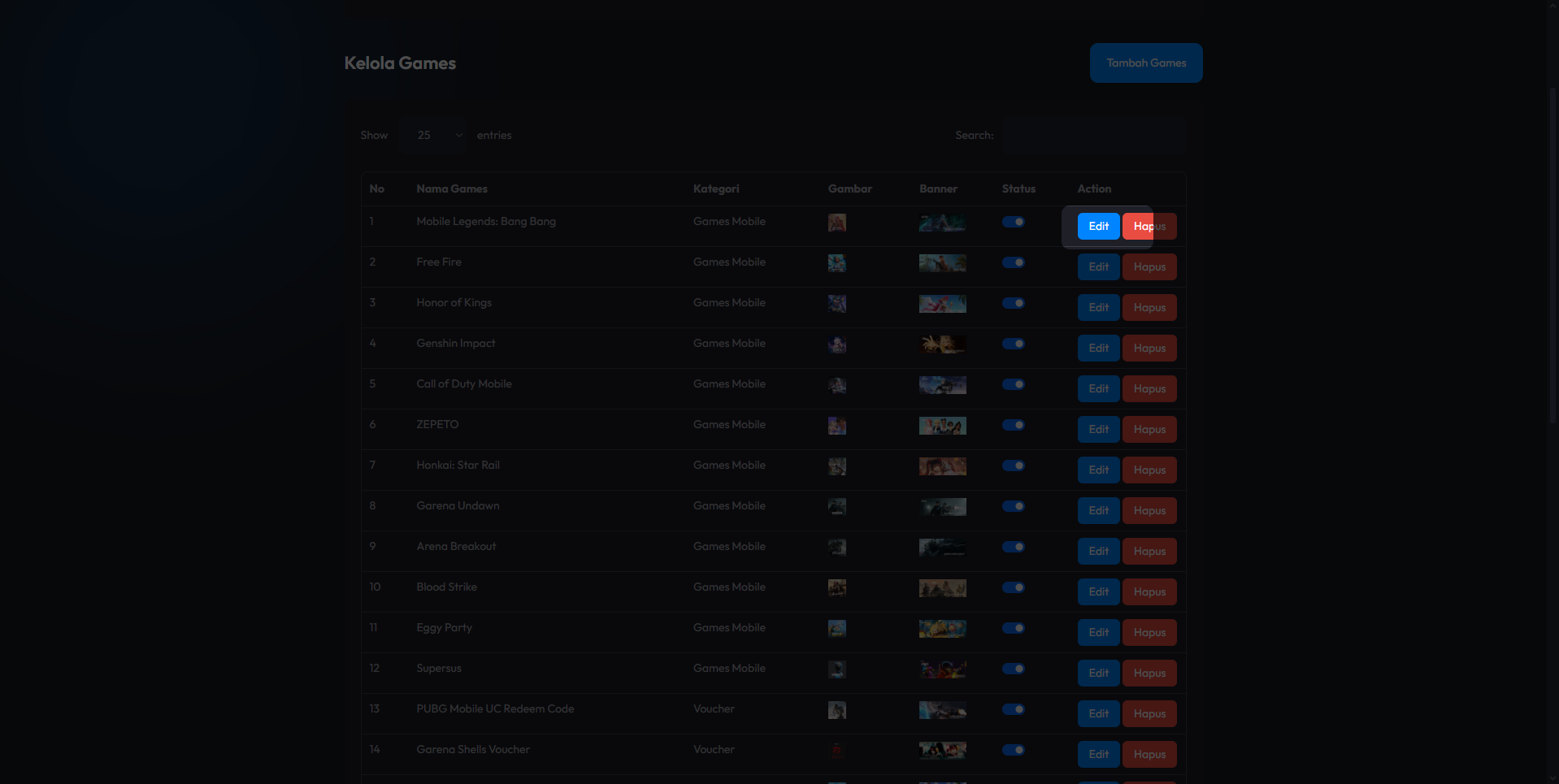Edit the PUBG Mobile UC Redeem Code entry
The image size is (1559, 784).
pos(1098,713)
